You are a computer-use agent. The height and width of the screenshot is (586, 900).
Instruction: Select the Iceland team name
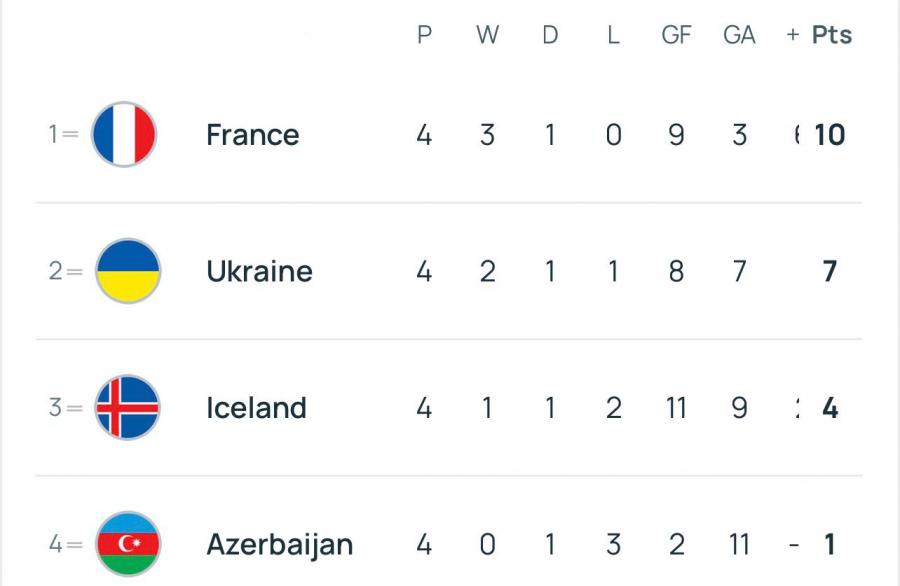pyautogui.click(x=256, y=408)
